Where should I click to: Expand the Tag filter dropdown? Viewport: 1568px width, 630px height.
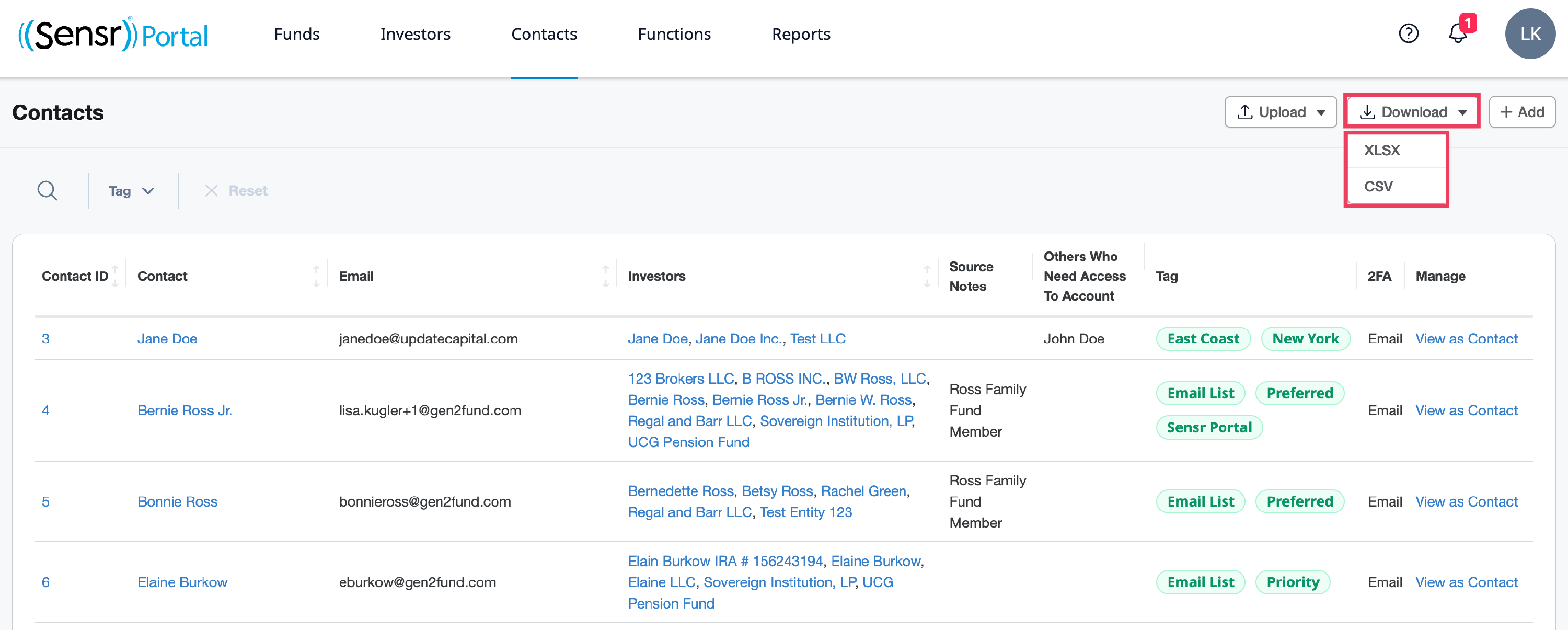[x=132, y=191]
